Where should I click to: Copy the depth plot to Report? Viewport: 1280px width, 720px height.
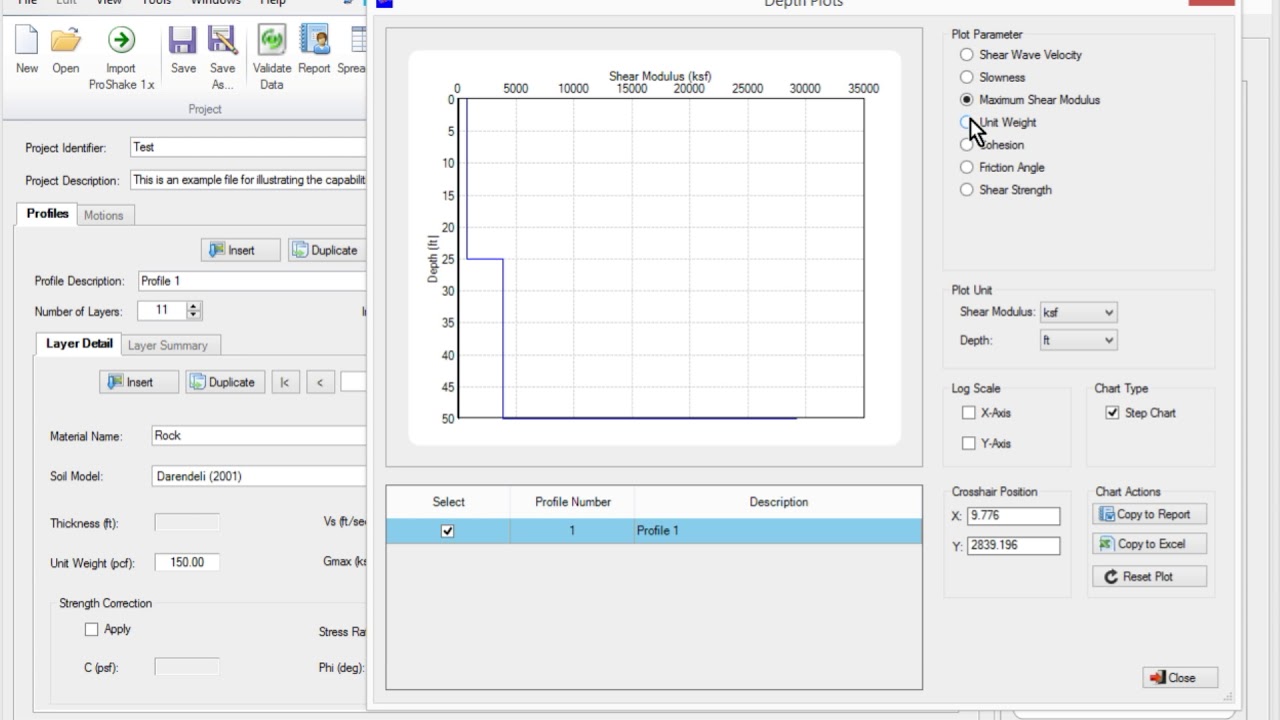(1149, 514)
